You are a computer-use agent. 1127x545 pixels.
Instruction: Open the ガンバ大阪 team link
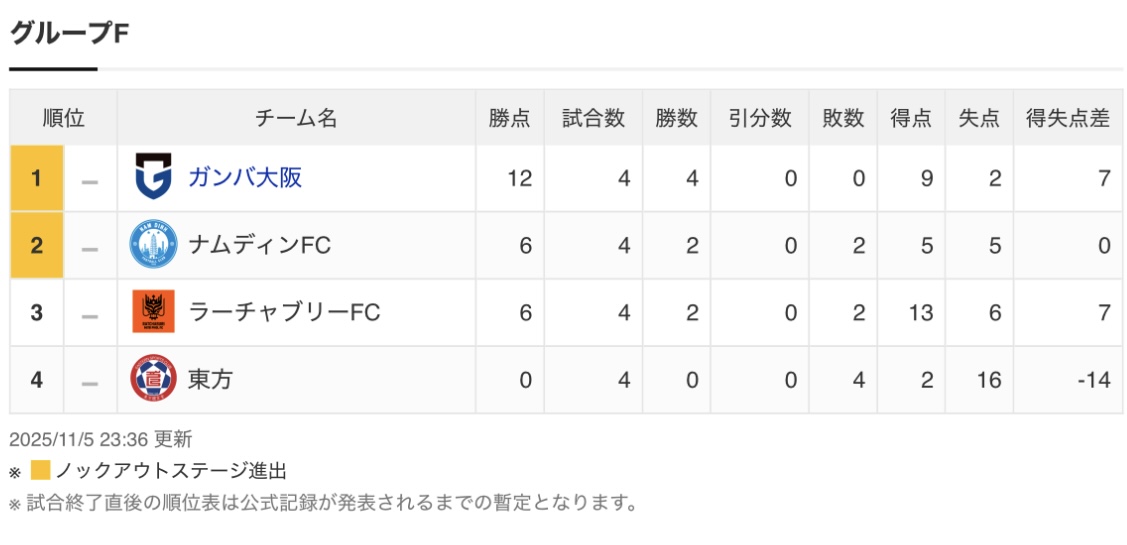coord(245,178)
